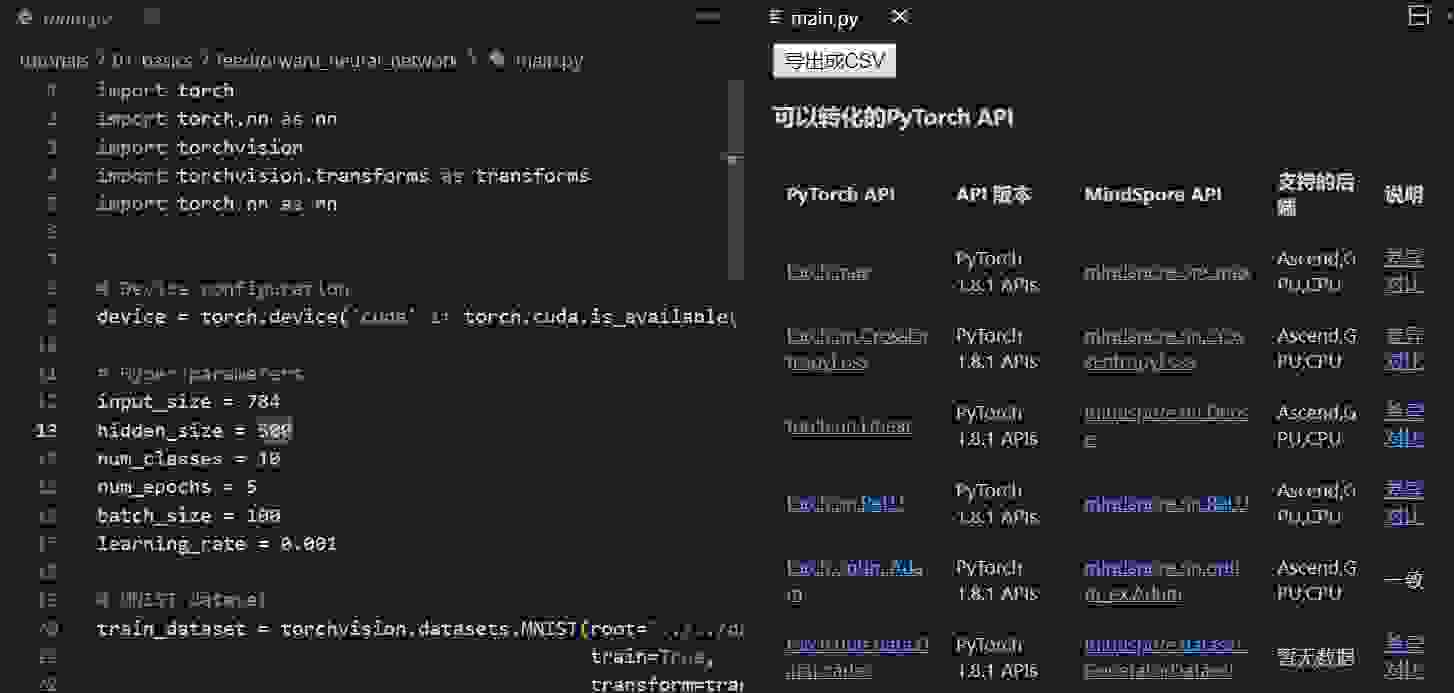Click PyTorch 1.8.1 APIs cell in Adam row
Image resolution: width=1454 pixels, height=693 pixels.
[998, 580]
